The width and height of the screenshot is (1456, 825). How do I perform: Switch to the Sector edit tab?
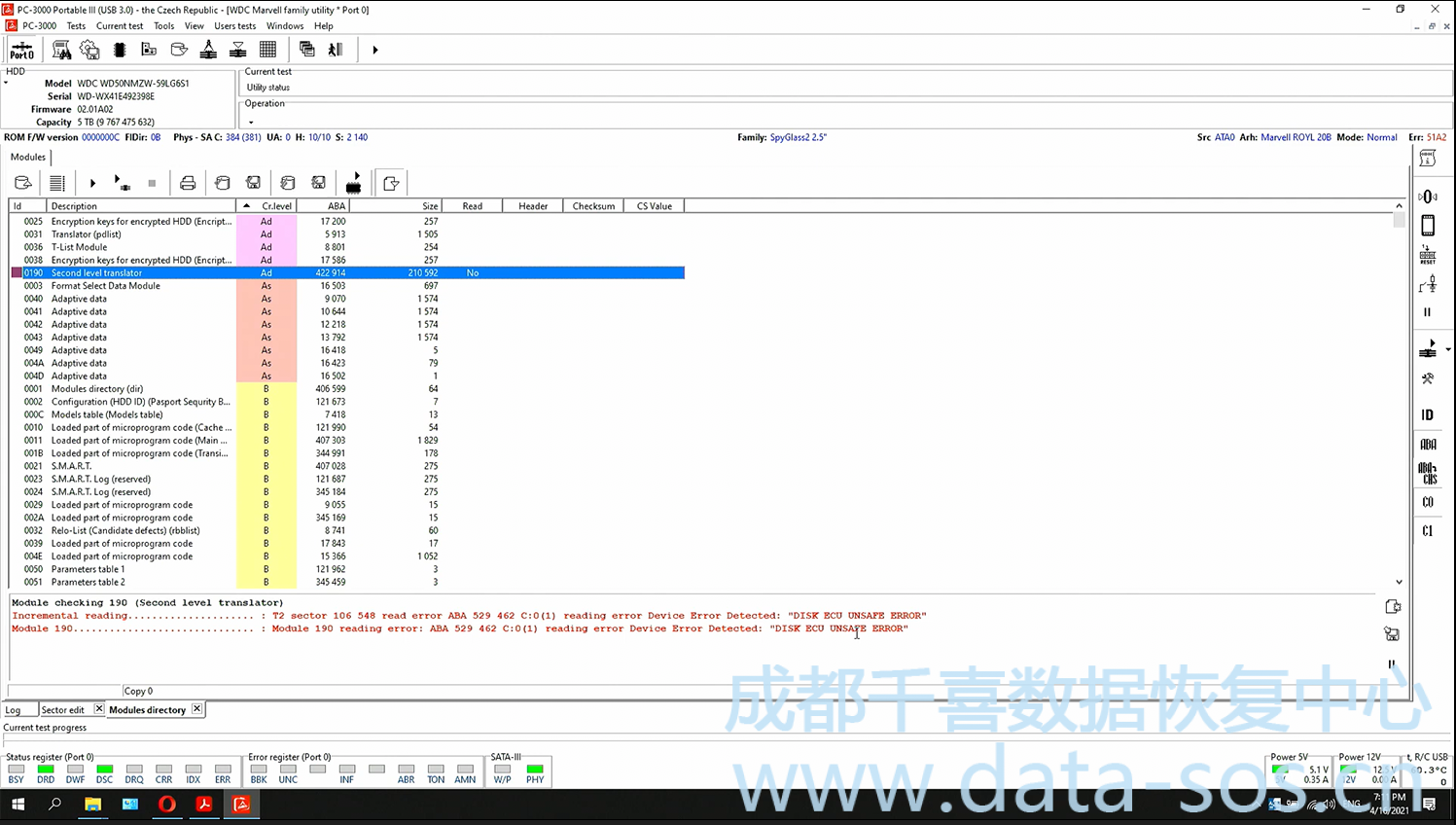point(63,710)
